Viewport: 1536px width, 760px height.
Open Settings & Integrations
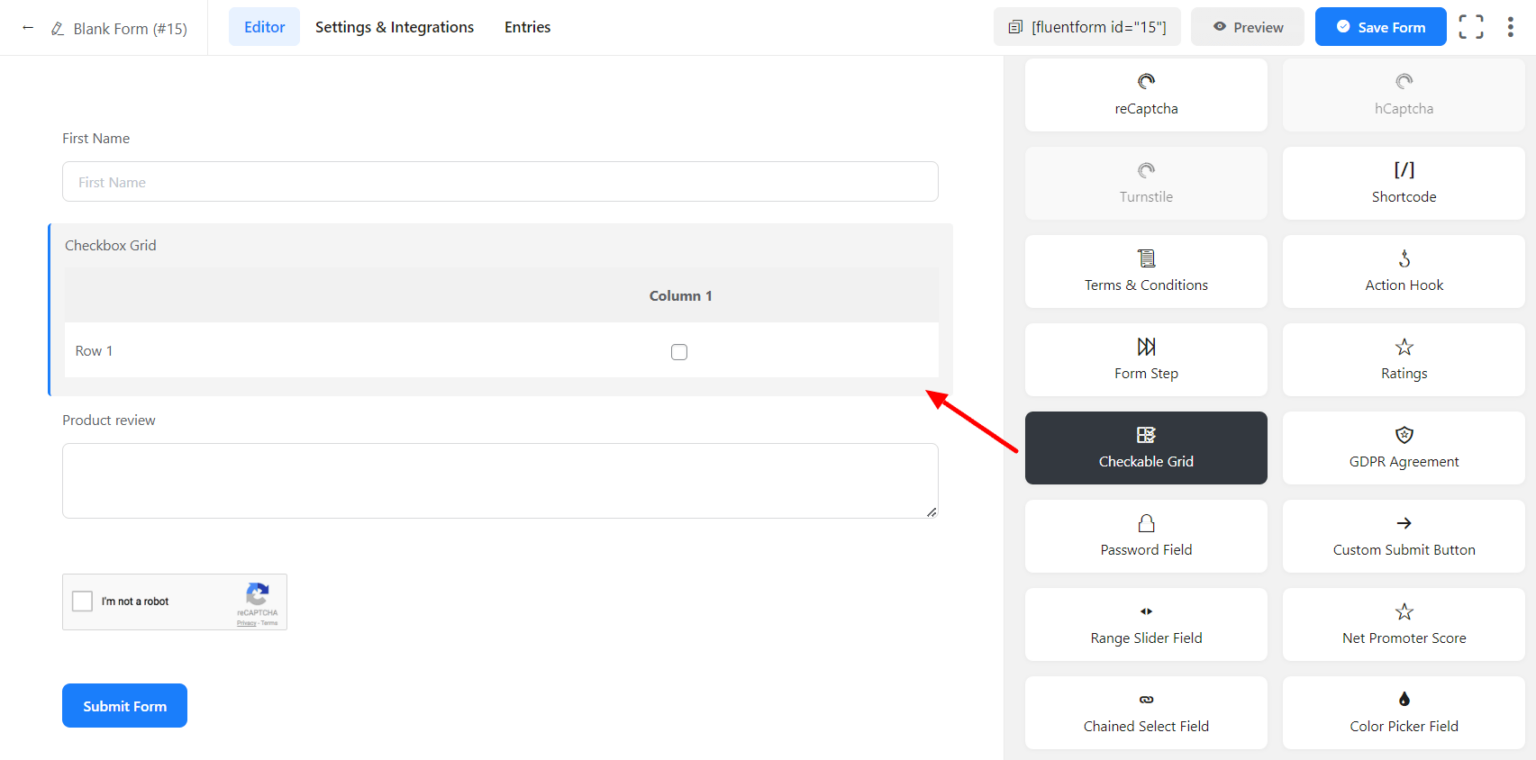click(394, 27)
